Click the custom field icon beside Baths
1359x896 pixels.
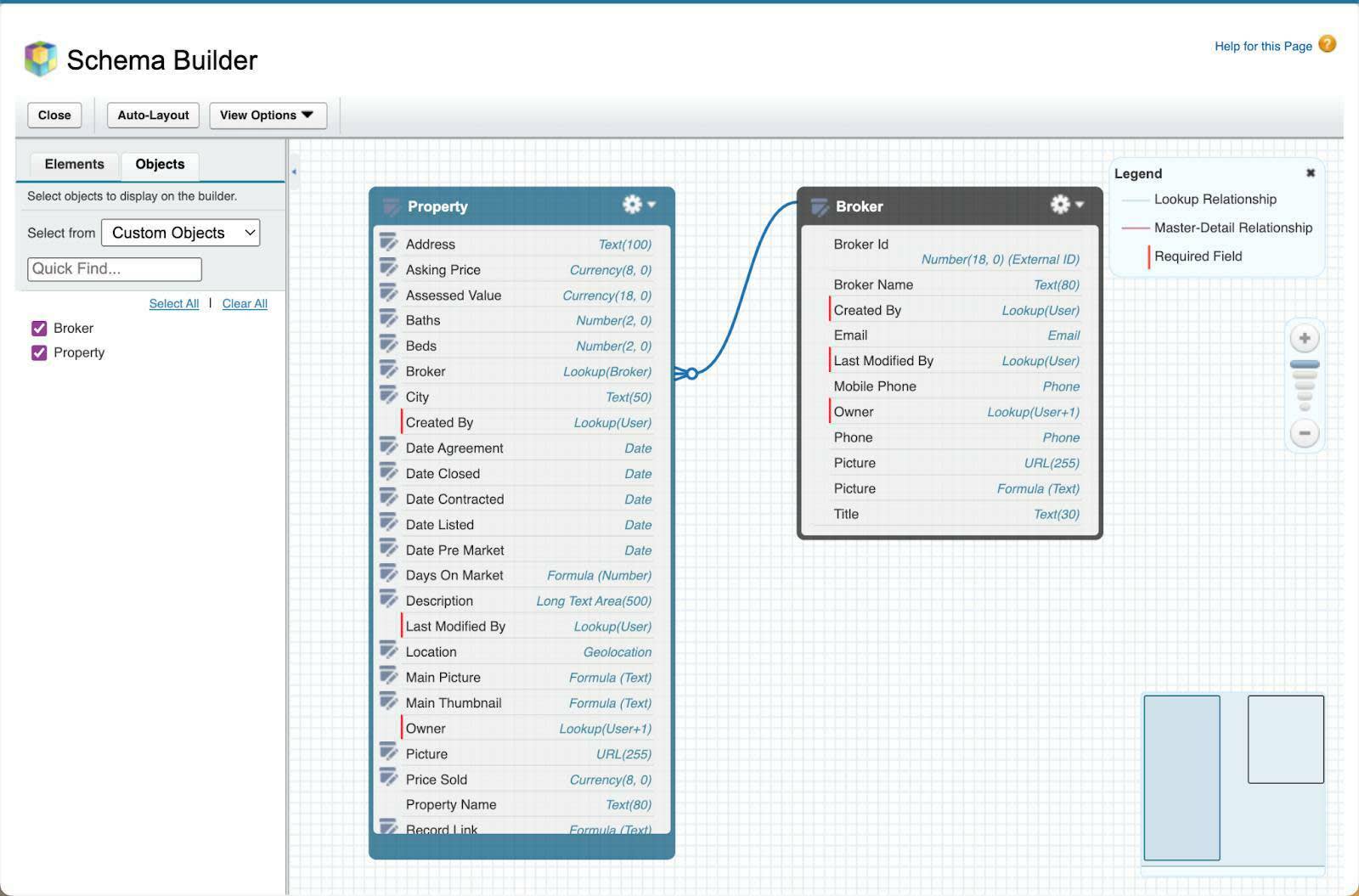(x=389, y=319)
